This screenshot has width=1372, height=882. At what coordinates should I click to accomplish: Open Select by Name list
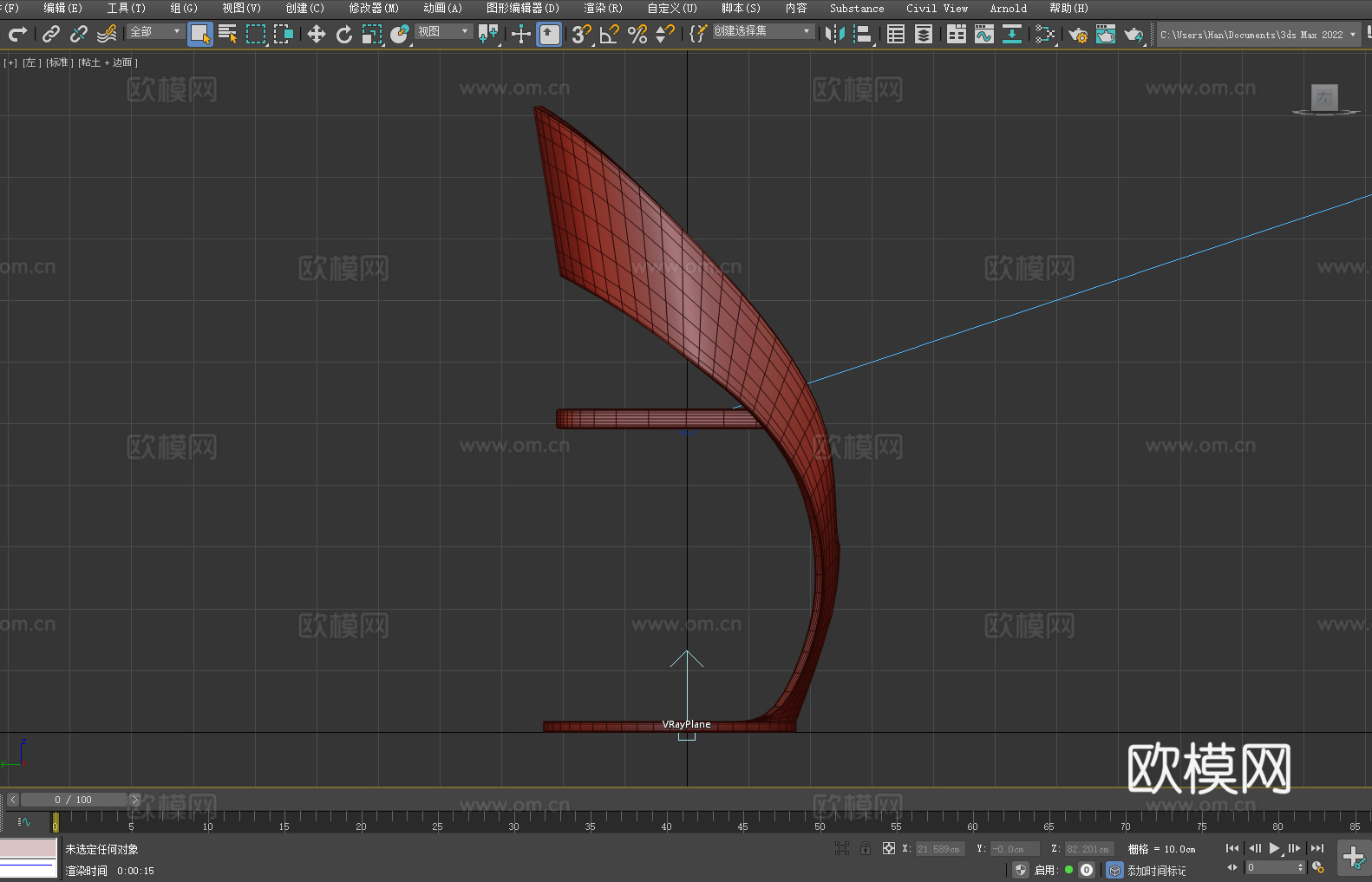pos(228,34)
